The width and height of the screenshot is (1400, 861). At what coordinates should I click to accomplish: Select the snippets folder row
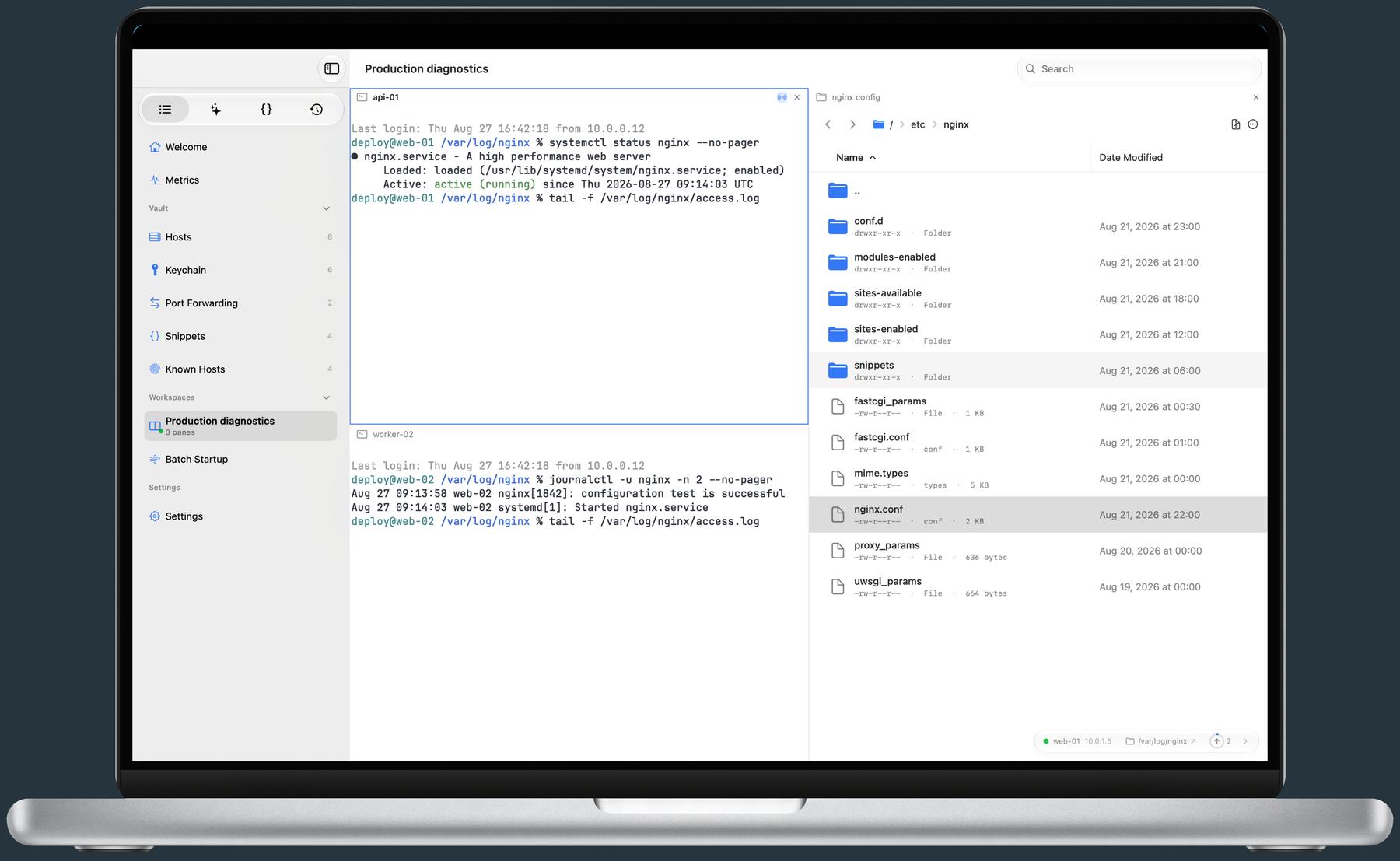pos(1038,371)
